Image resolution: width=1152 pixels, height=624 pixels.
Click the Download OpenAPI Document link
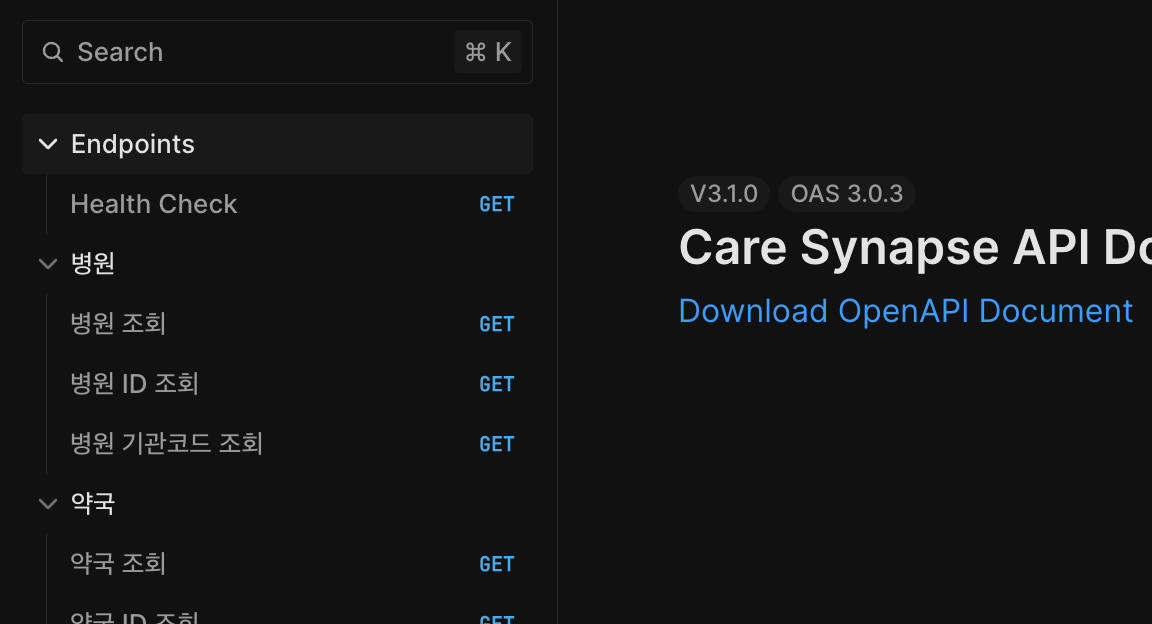905,311
